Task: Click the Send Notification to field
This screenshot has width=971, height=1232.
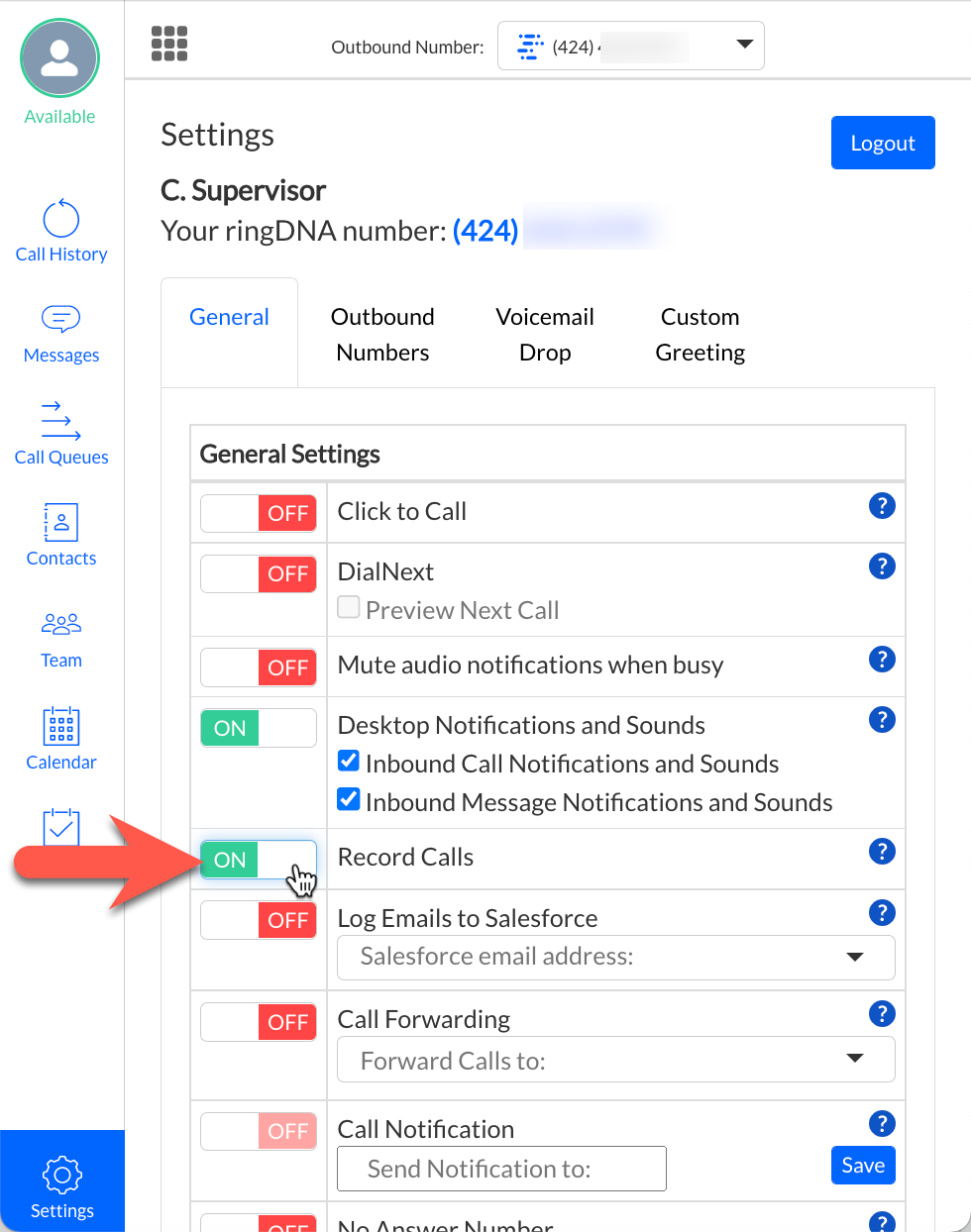Action: point(501,1169)
